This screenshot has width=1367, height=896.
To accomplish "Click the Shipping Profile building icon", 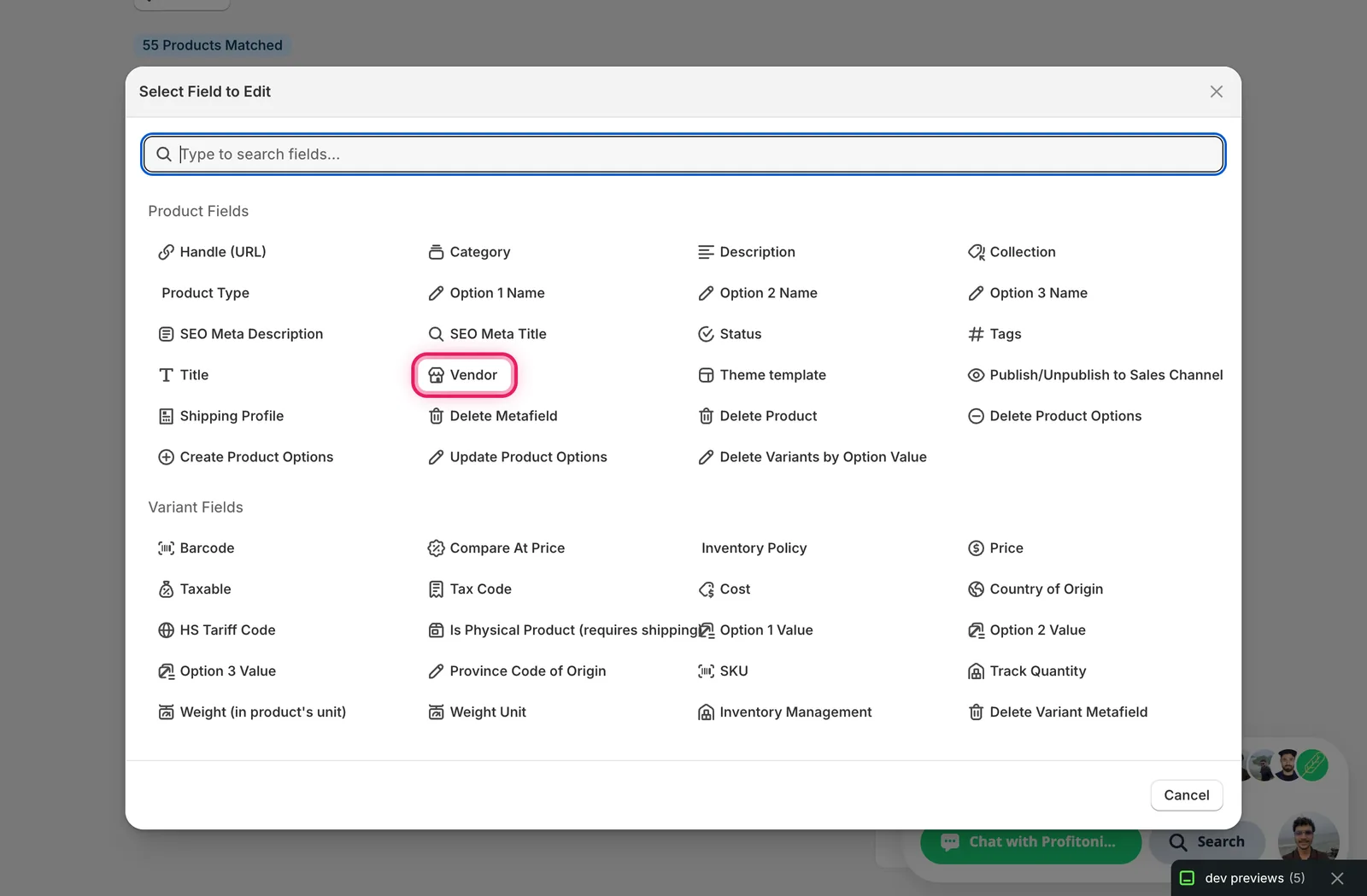I will pos(166,416).
